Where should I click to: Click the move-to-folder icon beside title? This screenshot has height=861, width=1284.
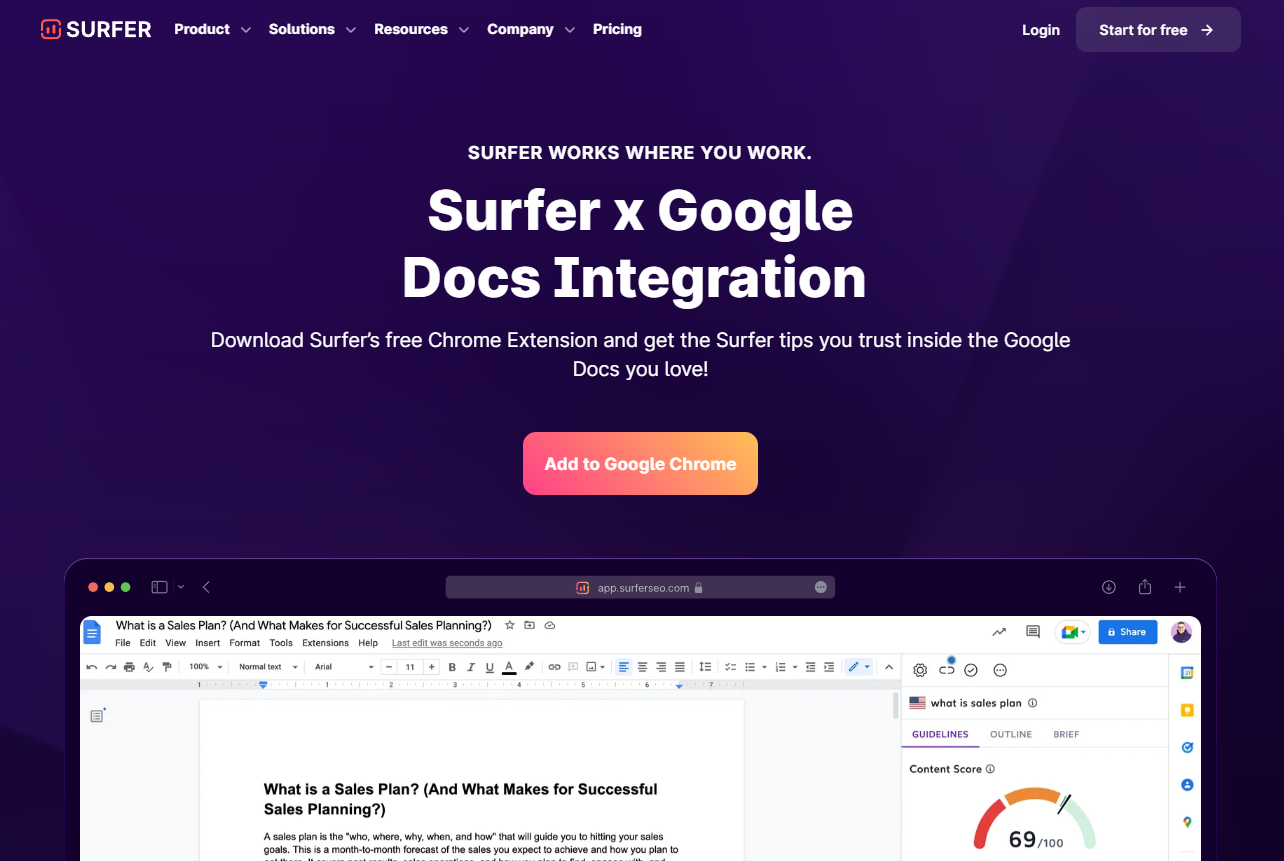pos(530,625)
